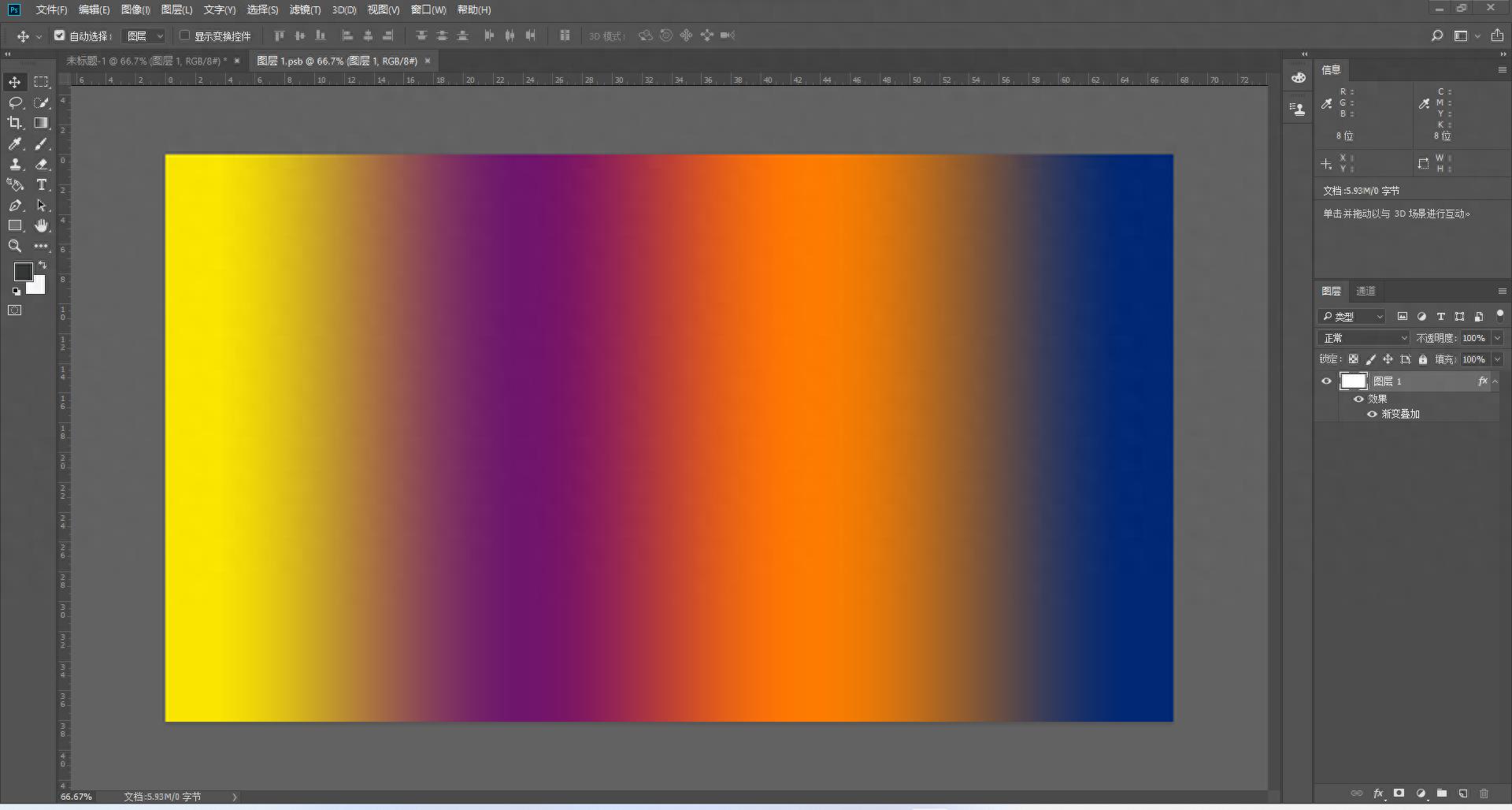This screenshot has height=810, width=1512.
Task: Open the search magnifier in options bar
Action: coord(1437,35)
